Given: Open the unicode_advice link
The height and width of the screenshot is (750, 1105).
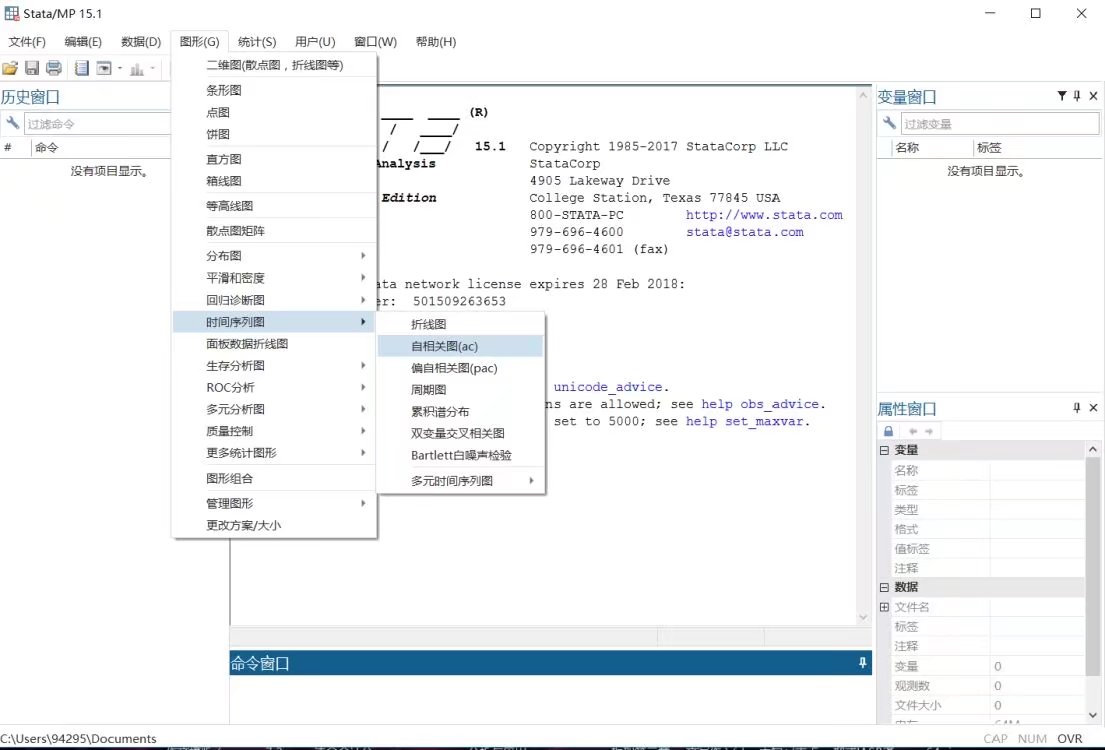Looking at the screenshot, I should tap(607, 387).
